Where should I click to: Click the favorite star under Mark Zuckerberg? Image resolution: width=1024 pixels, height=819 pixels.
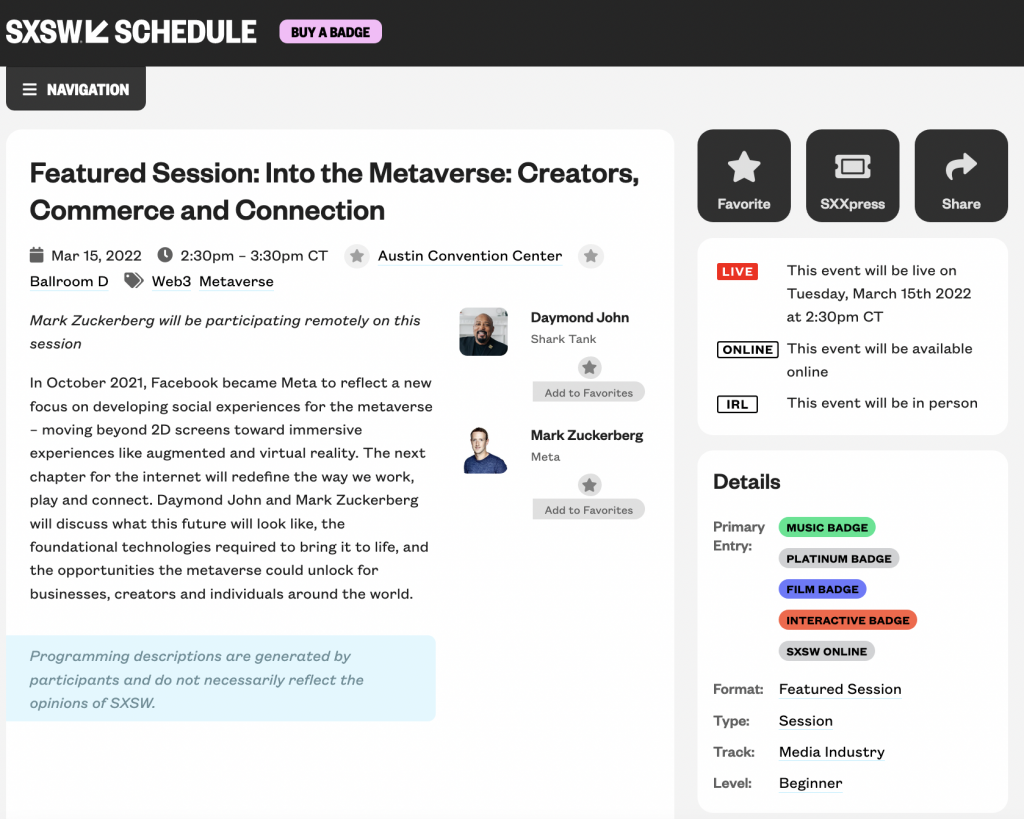(590, 485)
